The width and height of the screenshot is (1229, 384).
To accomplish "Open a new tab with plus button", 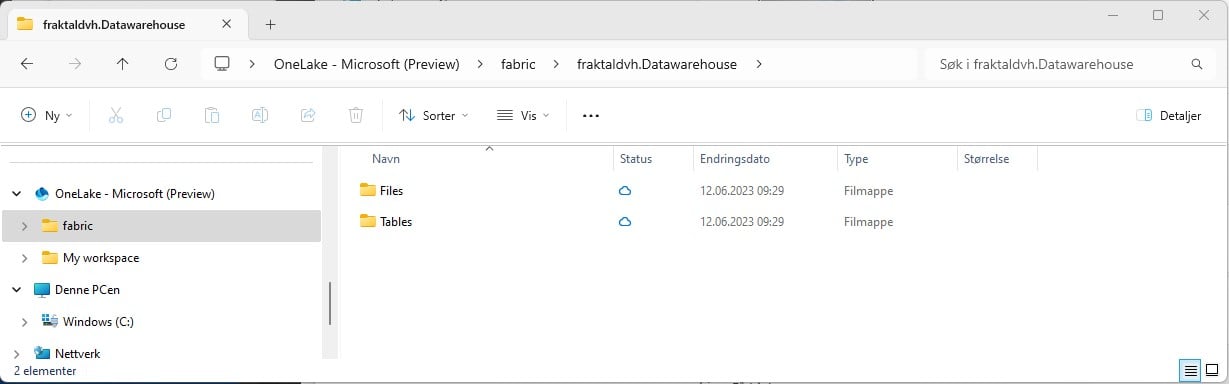I will pyautogui.click(x=270, y=24).
